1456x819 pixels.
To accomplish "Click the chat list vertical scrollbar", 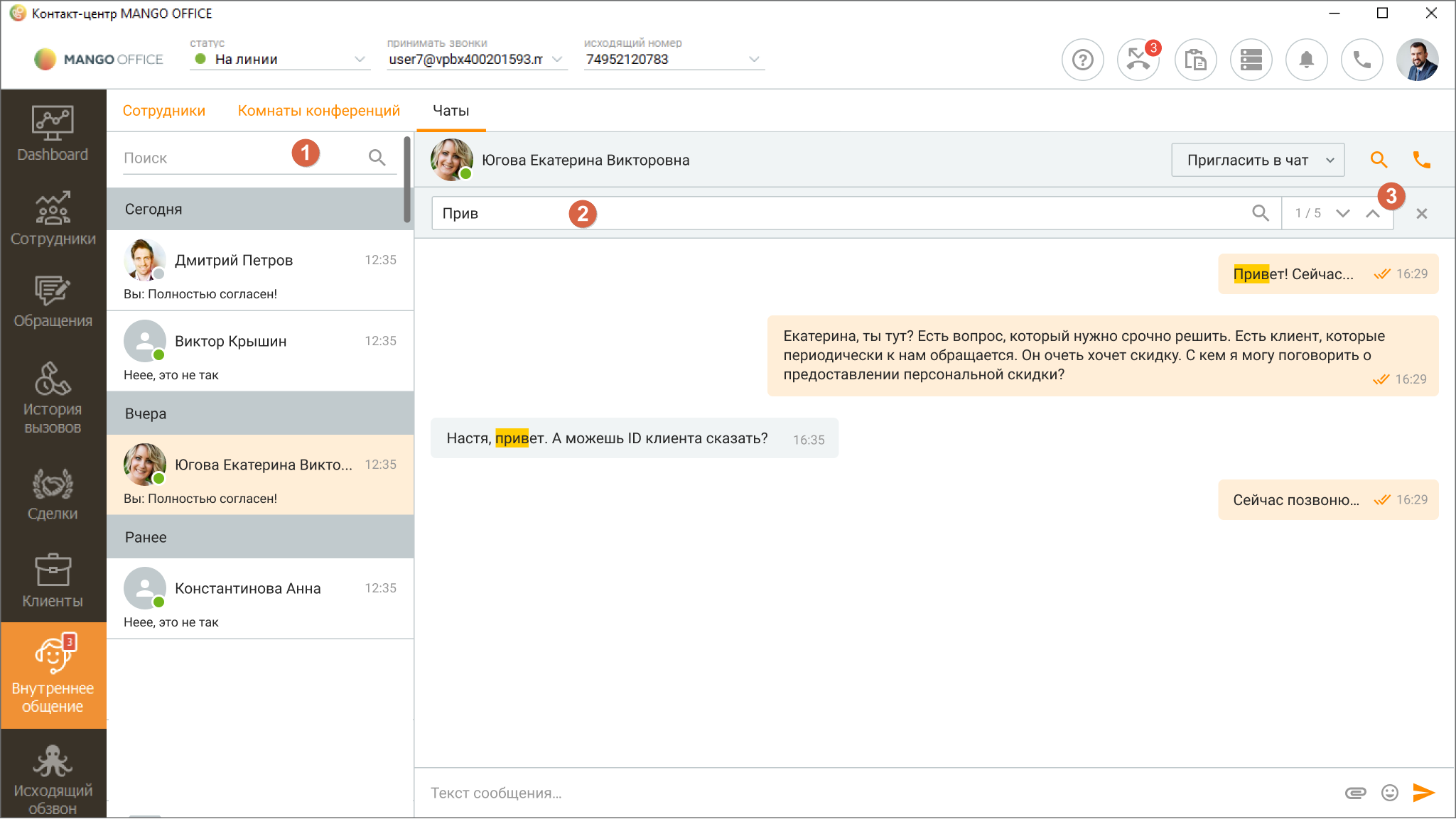I will (x=407, y=179).
